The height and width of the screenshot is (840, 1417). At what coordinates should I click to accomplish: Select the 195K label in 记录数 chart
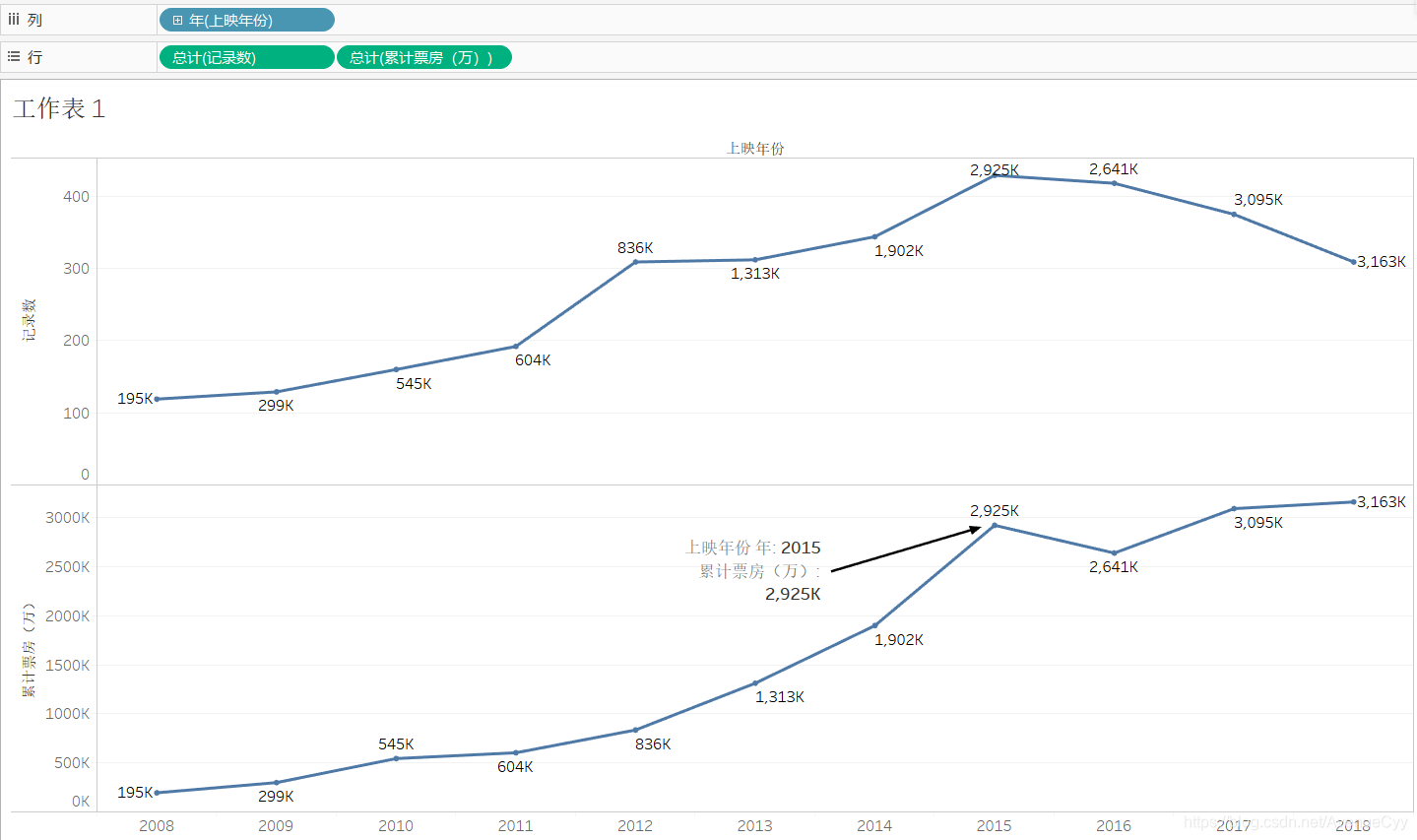click(x=135, y=399)
